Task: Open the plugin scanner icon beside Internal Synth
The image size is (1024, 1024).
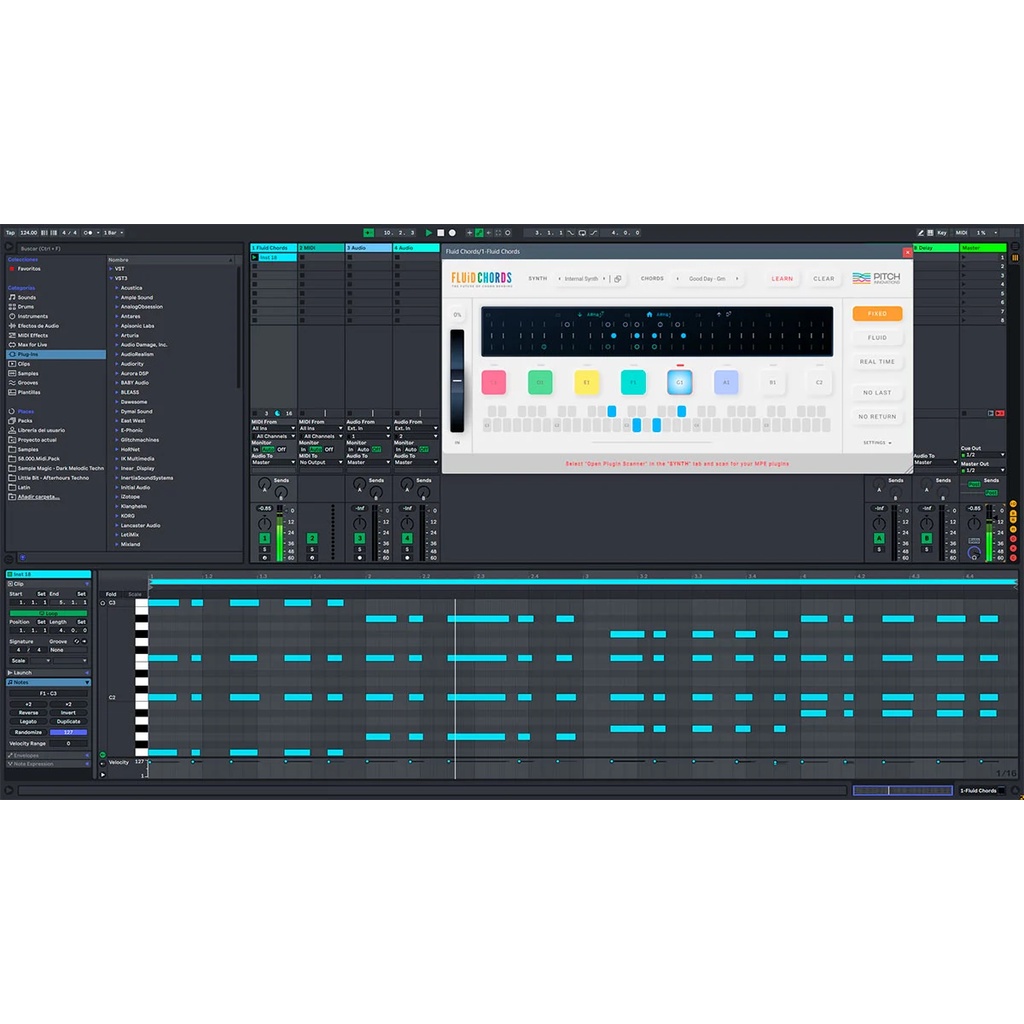Action: [x=618, y=279]
